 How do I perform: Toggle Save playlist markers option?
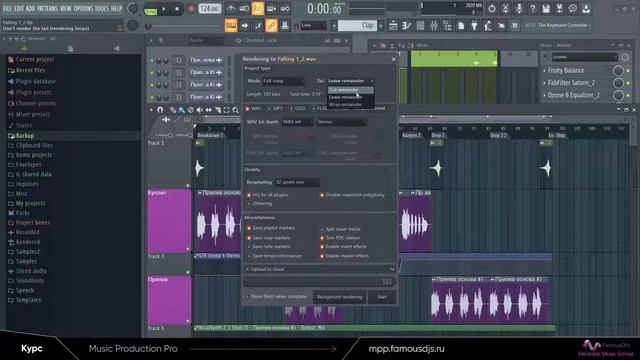coord(271,228)
